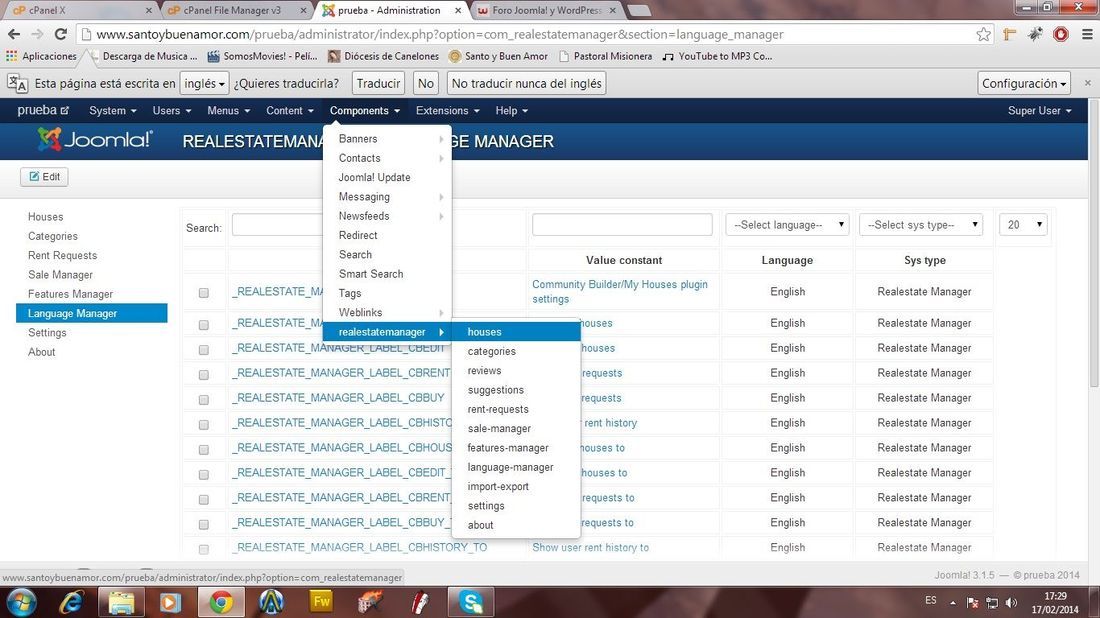Check the LABEL_CBRENT row checkbox
The image size is (1100, 618).
click(203, 375)
